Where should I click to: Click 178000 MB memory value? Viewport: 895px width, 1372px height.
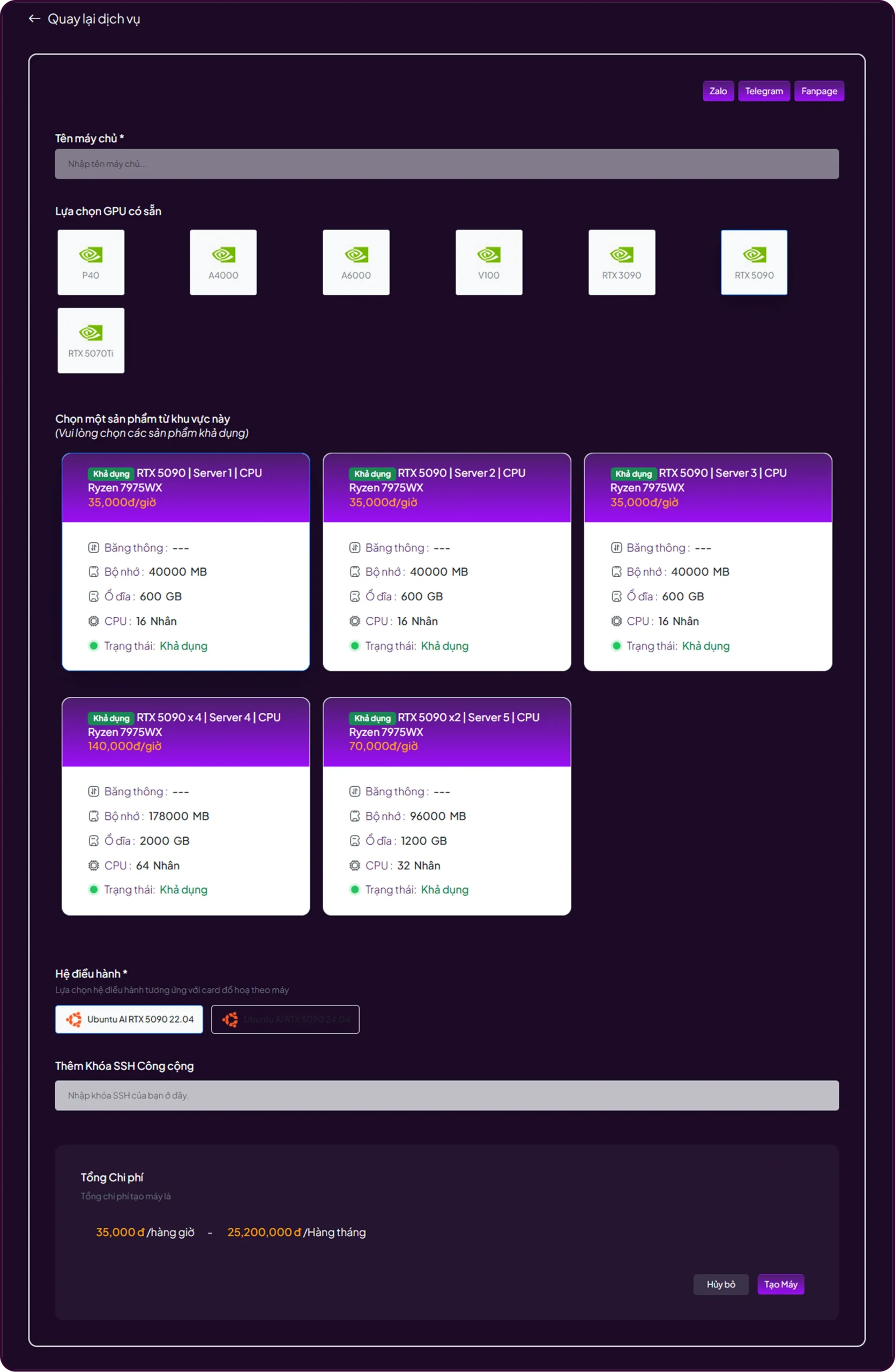pyautogui.click(x=178, y=816)
